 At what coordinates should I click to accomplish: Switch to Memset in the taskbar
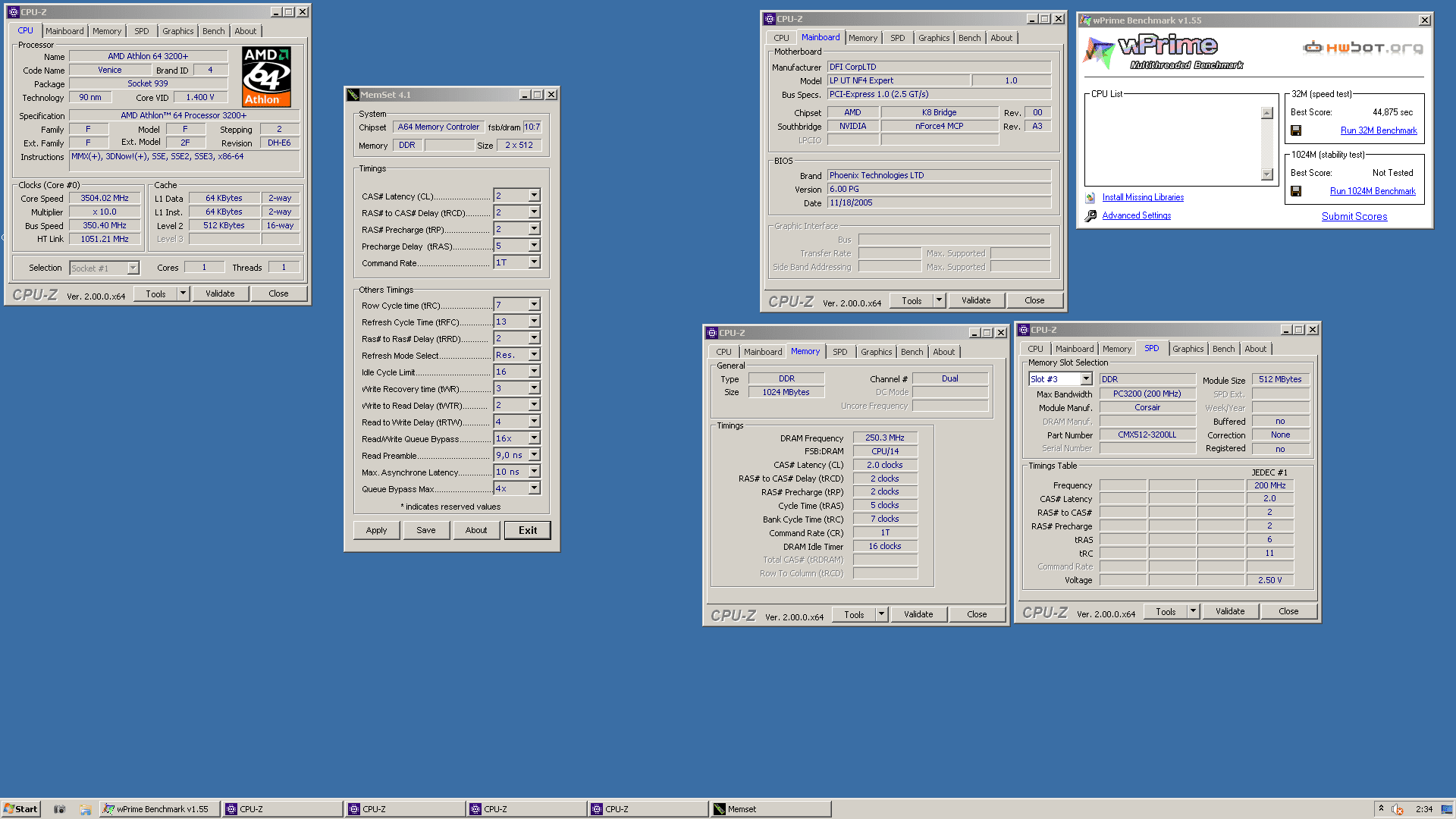click(770, 809)
